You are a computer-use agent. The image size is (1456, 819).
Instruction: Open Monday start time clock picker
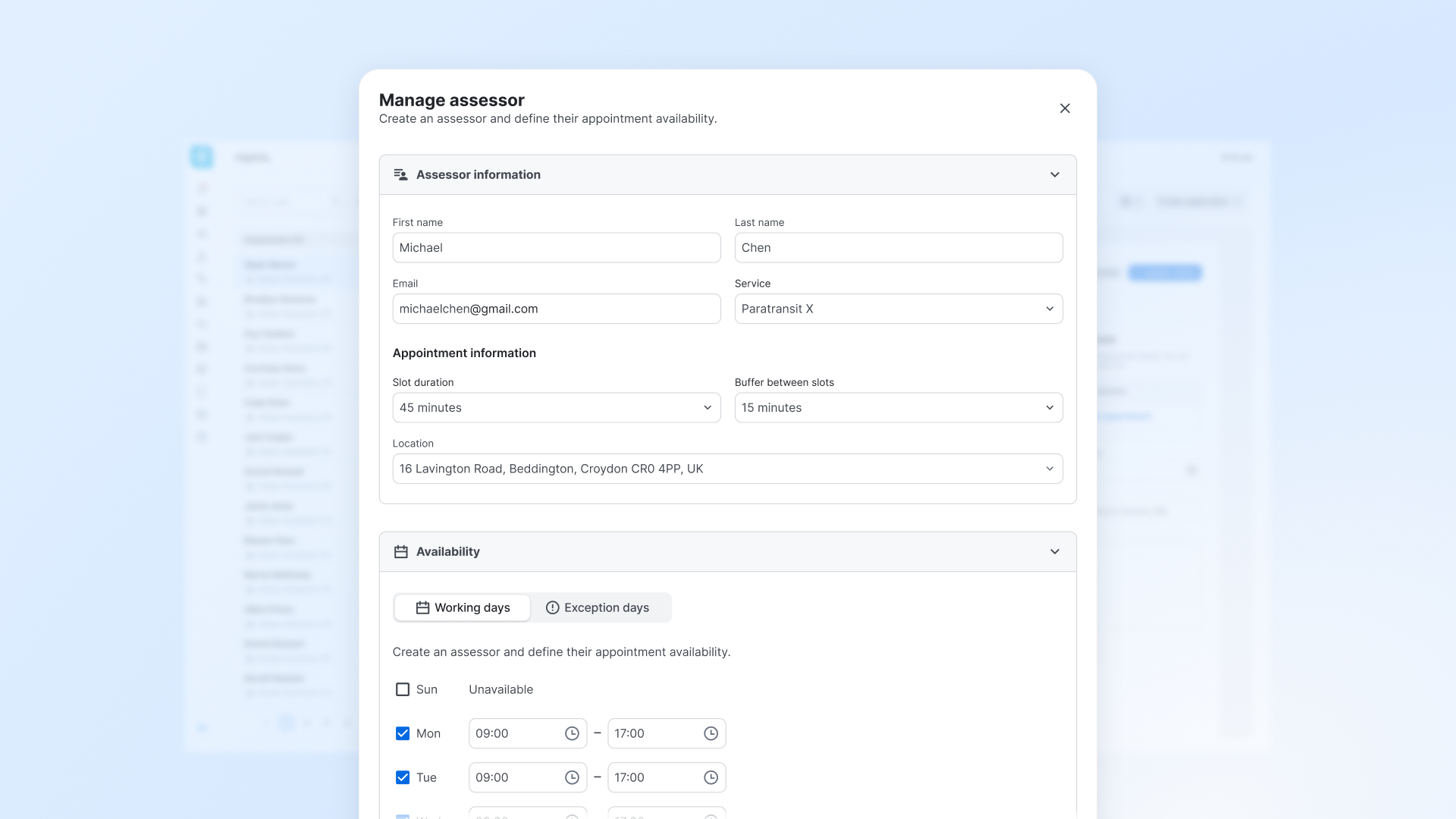click(572, 733)
